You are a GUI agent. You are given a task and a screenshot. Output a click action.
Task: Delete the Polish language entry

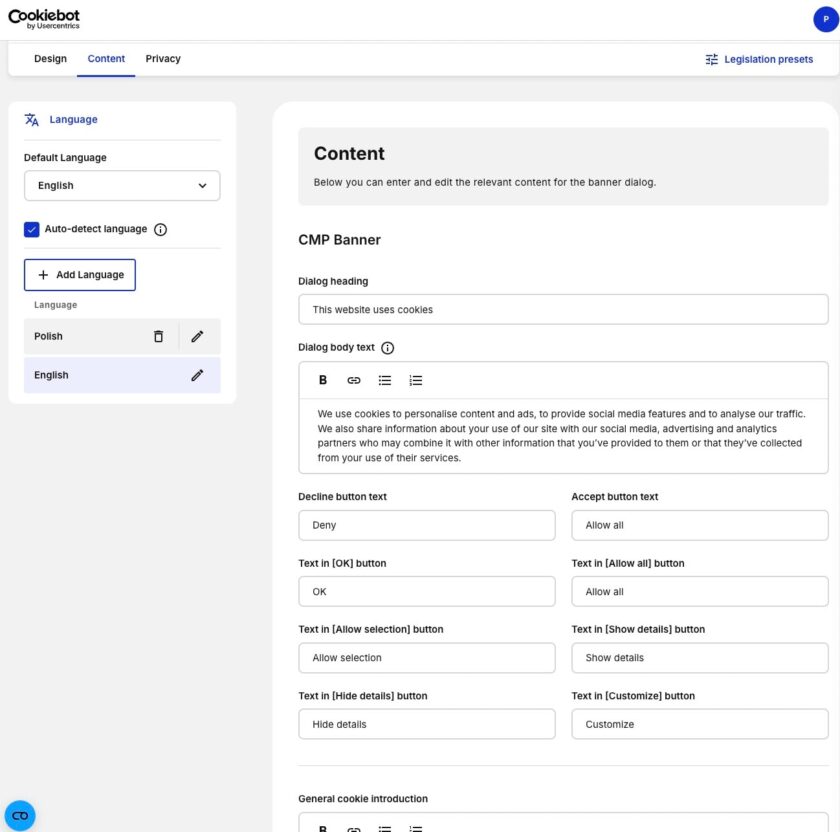click(x=158, y=336)
